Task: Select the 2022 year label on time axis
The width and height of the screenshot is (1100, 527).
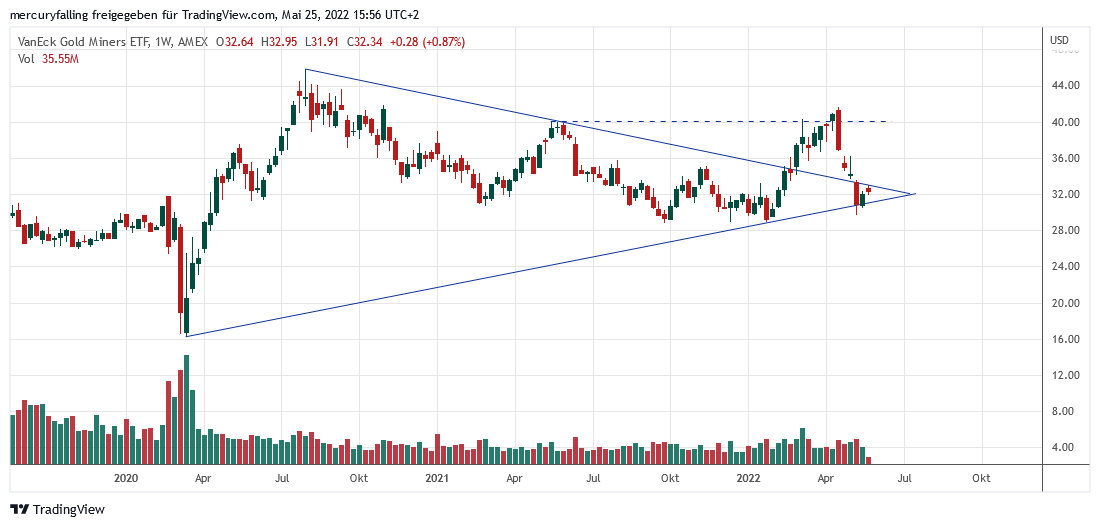Action: pyautogui.click(x=748, y=479)
